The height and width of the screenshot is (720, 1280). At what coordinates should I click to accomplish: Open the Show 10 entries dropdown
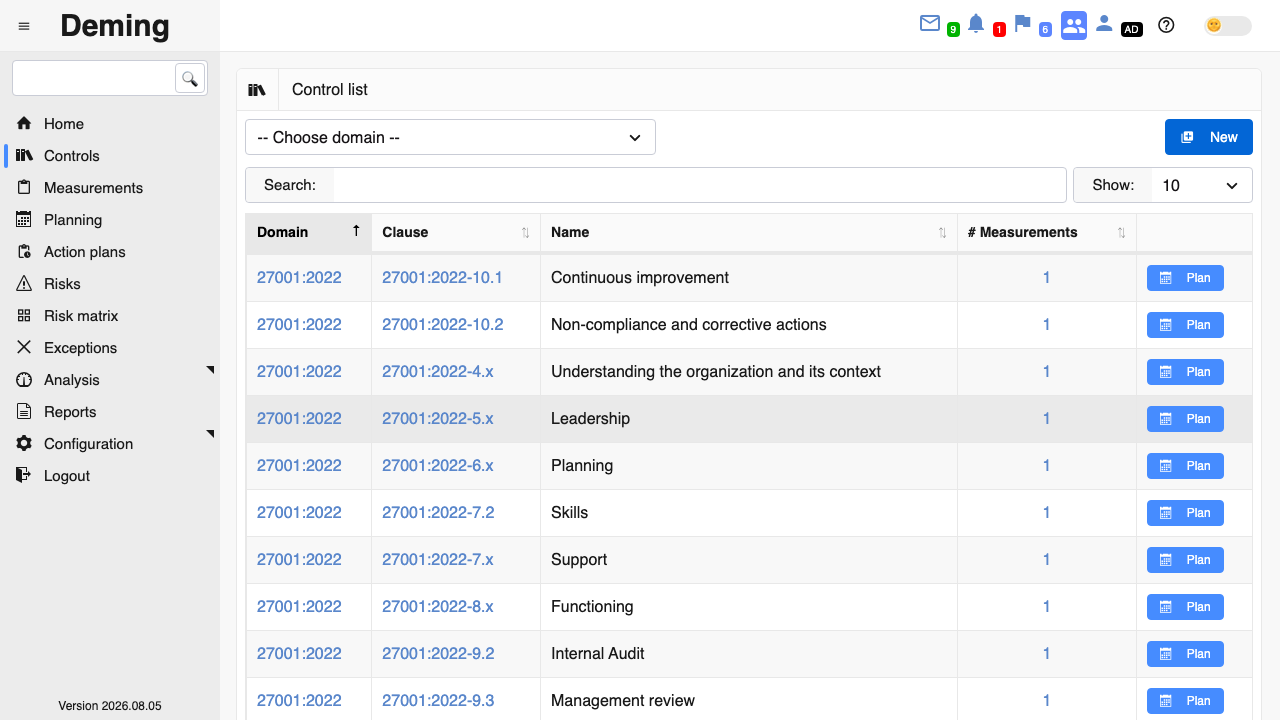(x=1202, y=185)
